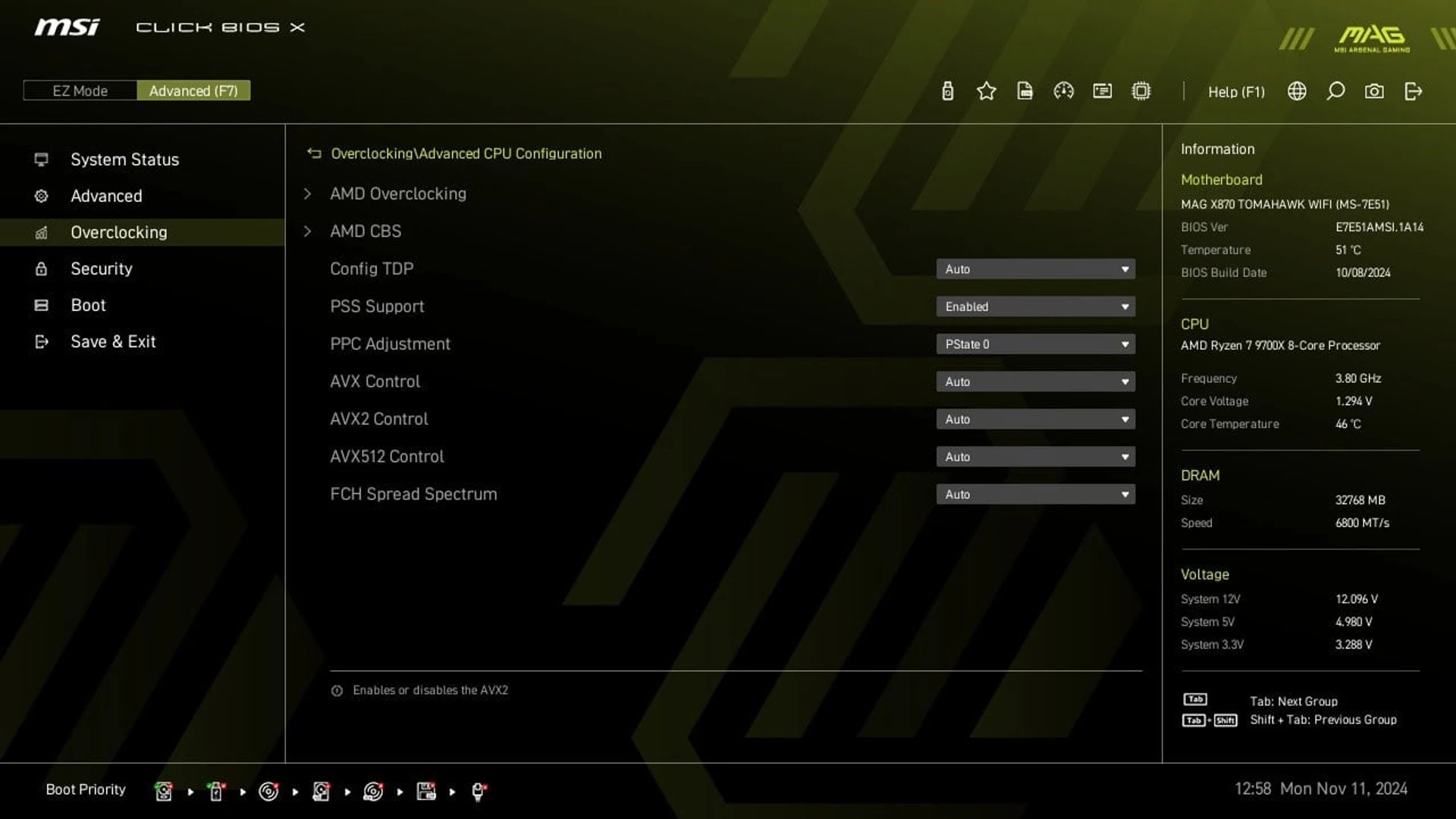1456x819 pixels.
Task: Click the AMD Ryzen 7 9700X processor name
Action: 1280,345
